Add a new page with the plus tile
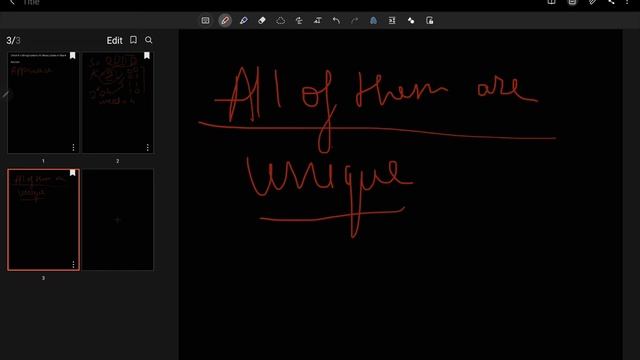The image size is (640, 360). 118,220
